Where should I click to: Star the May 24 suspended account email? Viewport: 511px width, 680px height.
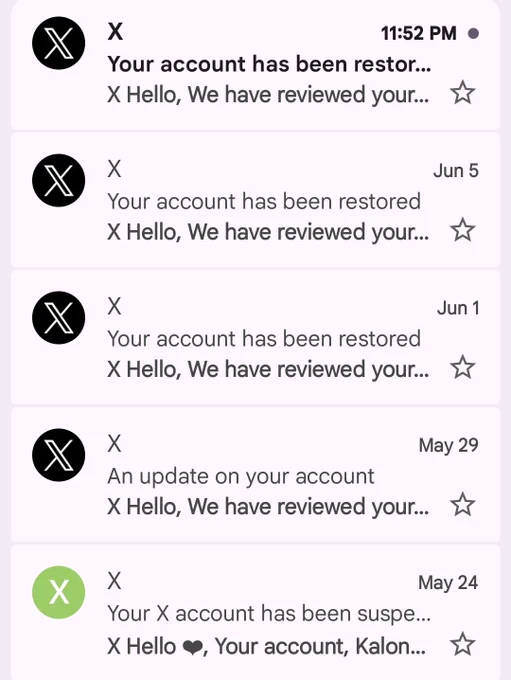tap(462, 644)
